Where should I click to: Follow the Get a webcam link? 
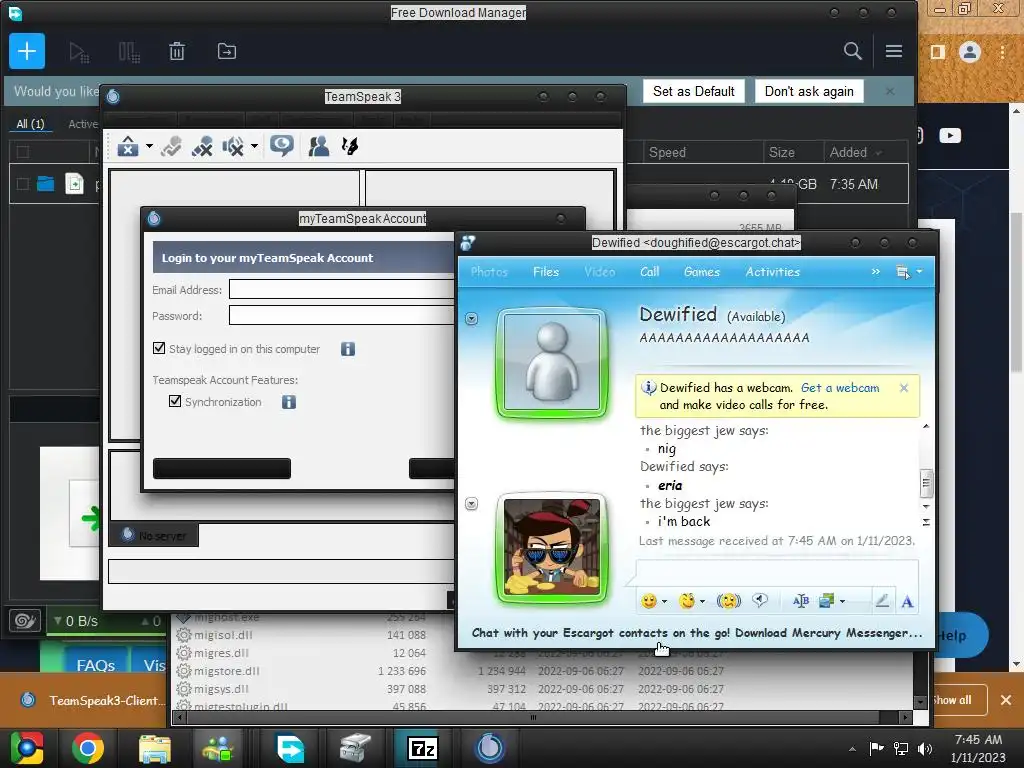tap(840, 388)
